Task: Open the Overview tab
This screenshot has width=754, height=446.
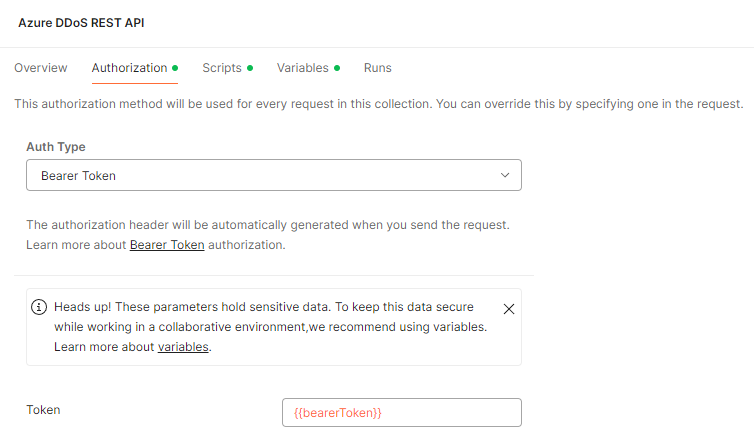Action: 41,68
